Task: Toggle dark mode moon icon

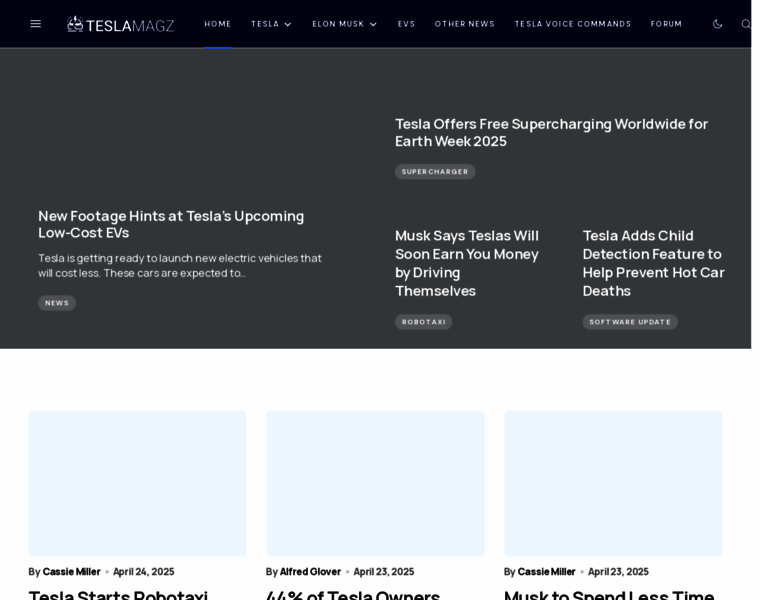Action: 717,24
